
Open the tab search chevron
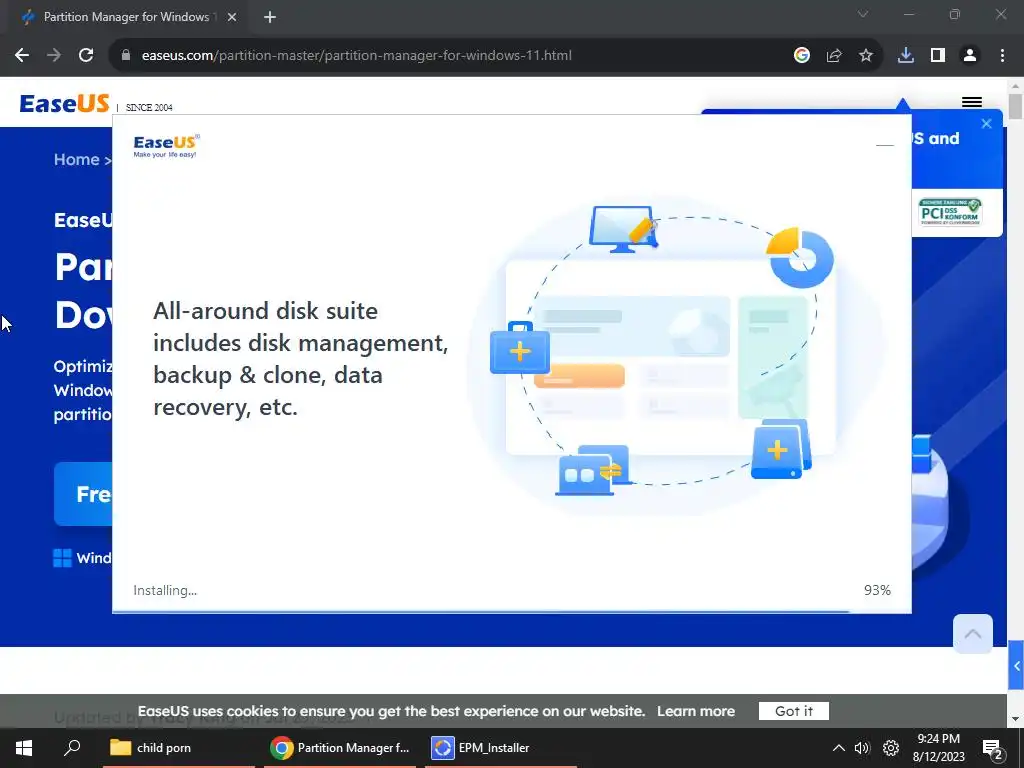tap(863, 14)
